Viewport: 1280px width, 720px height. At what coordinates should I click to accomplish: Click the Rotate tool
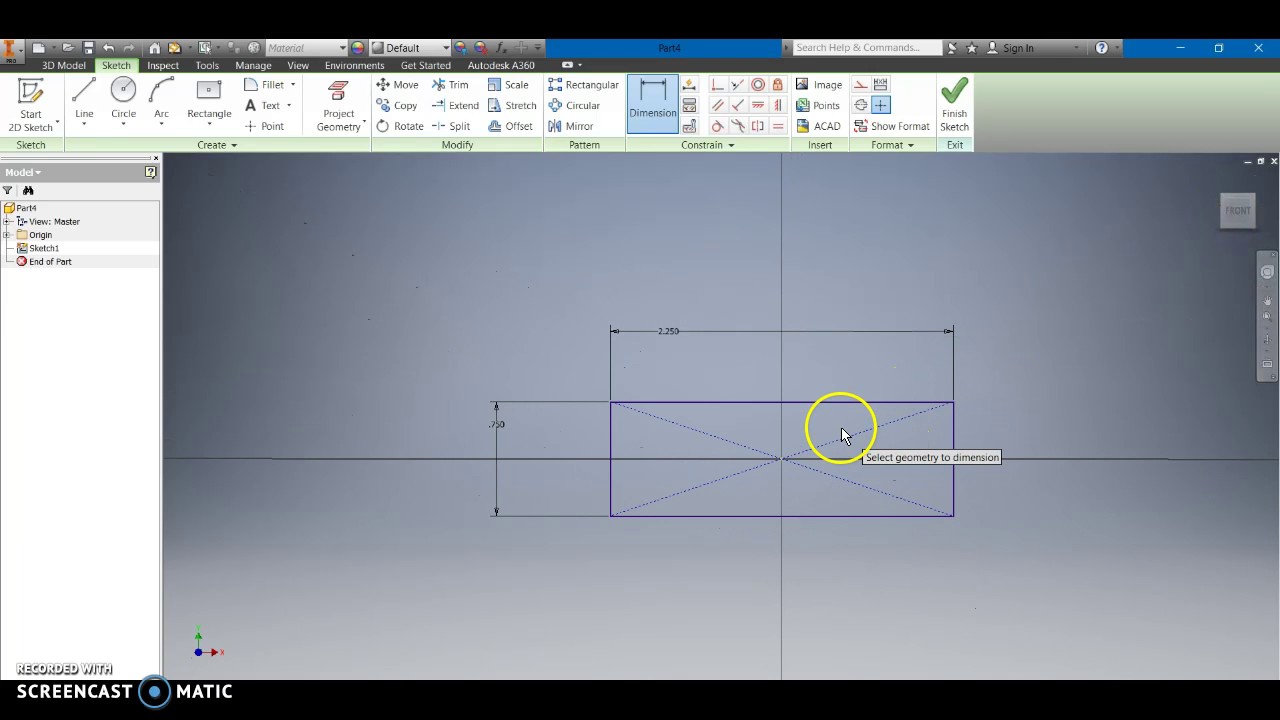pos(400,126)
